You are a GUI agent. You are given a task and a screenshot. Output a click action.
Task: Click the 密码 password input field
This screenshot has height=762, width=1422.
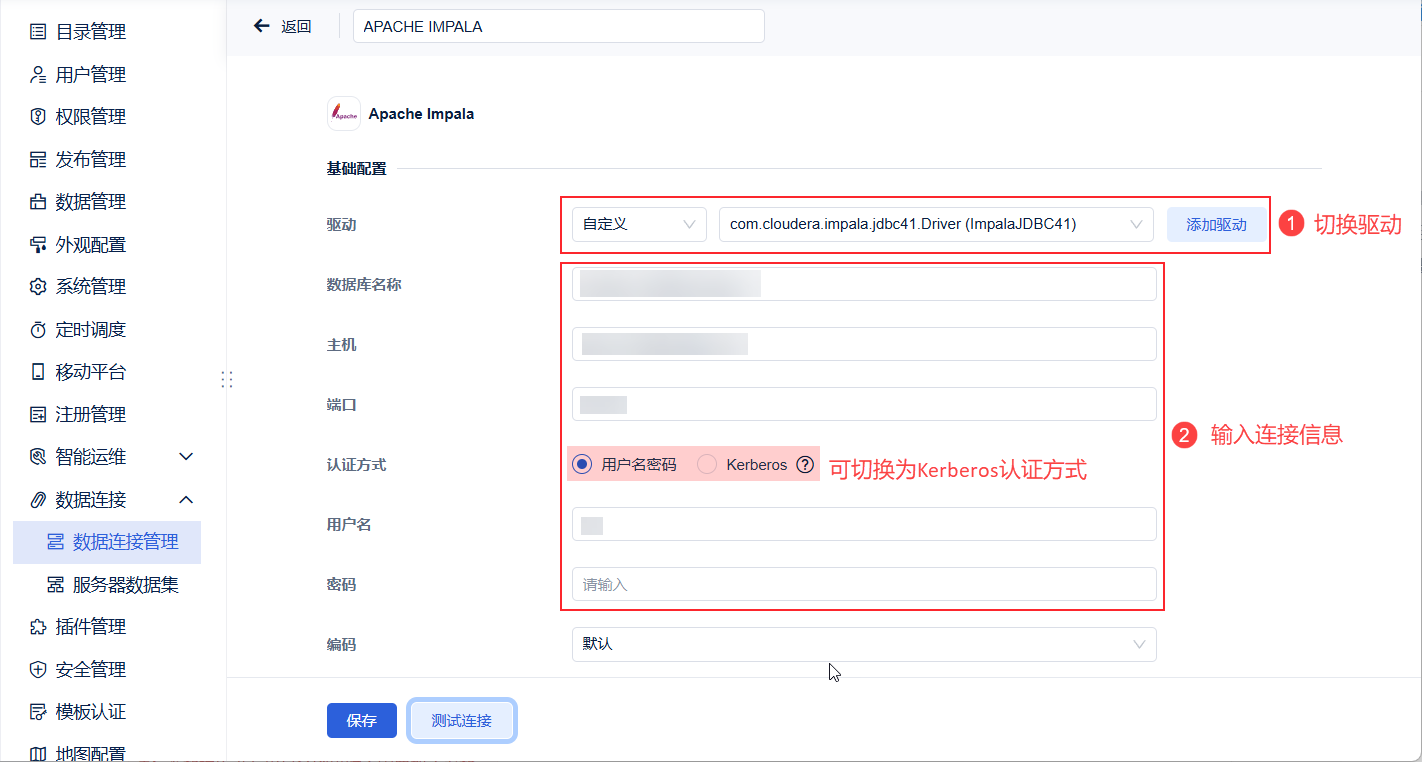click(864, 584)
